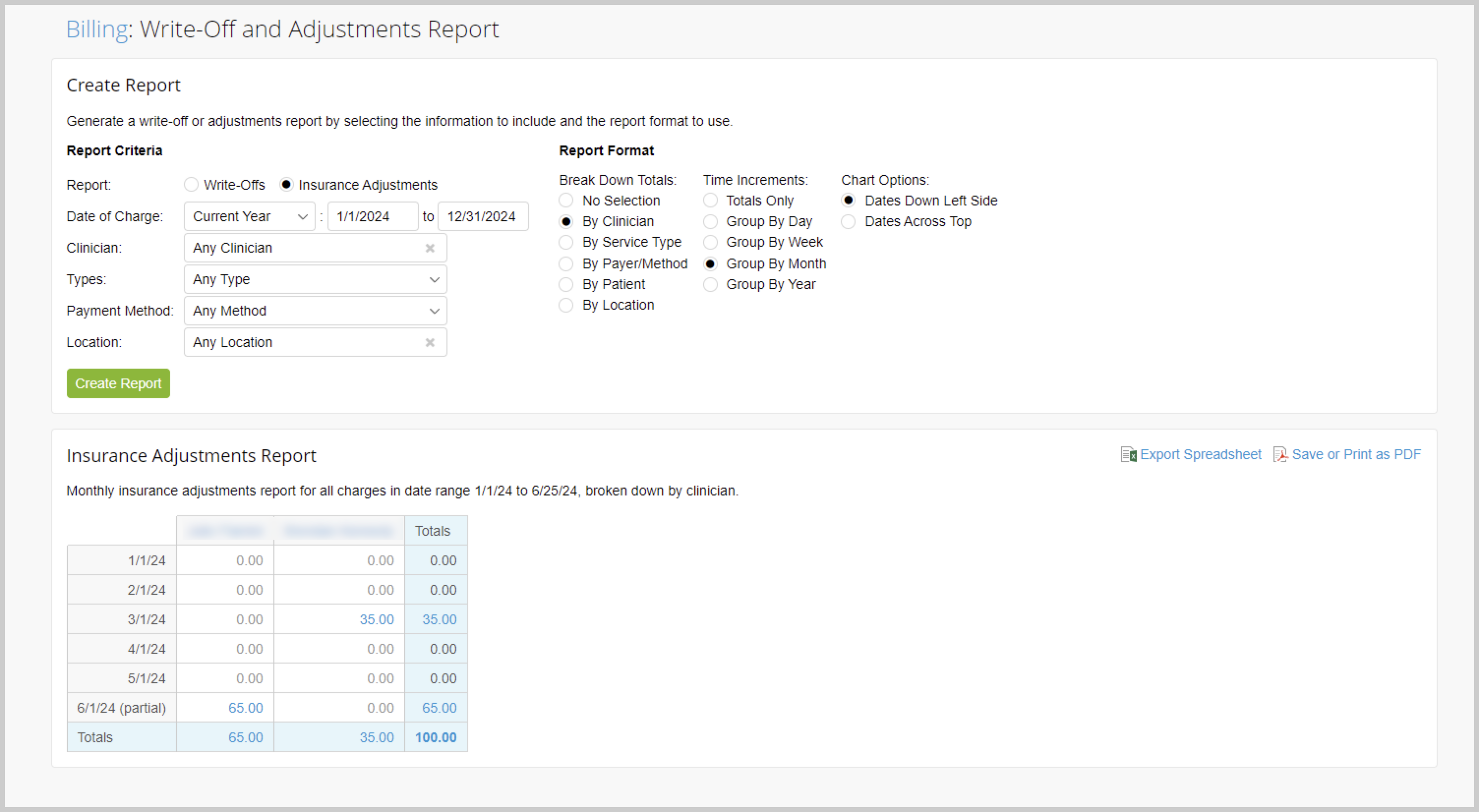Image resolution: width=1479 pixels, height=812 pixels.
Task: Click the Totals column header
Action: pos(436,531)
